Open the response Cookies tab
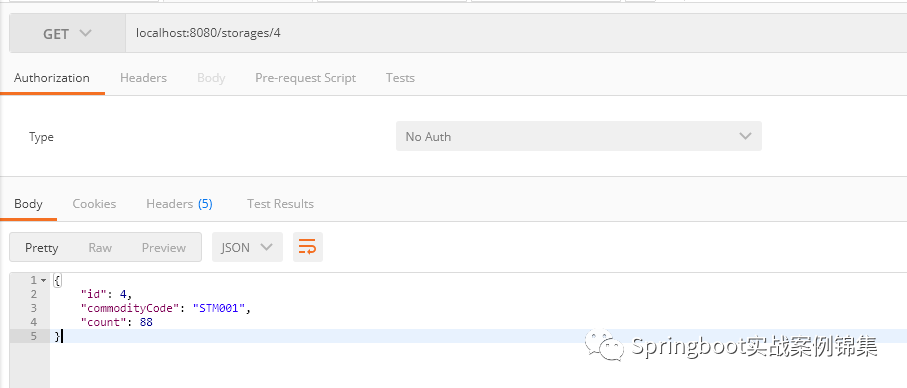The height and width of the screenshot is (388, 907). click(x=94, y=204)
